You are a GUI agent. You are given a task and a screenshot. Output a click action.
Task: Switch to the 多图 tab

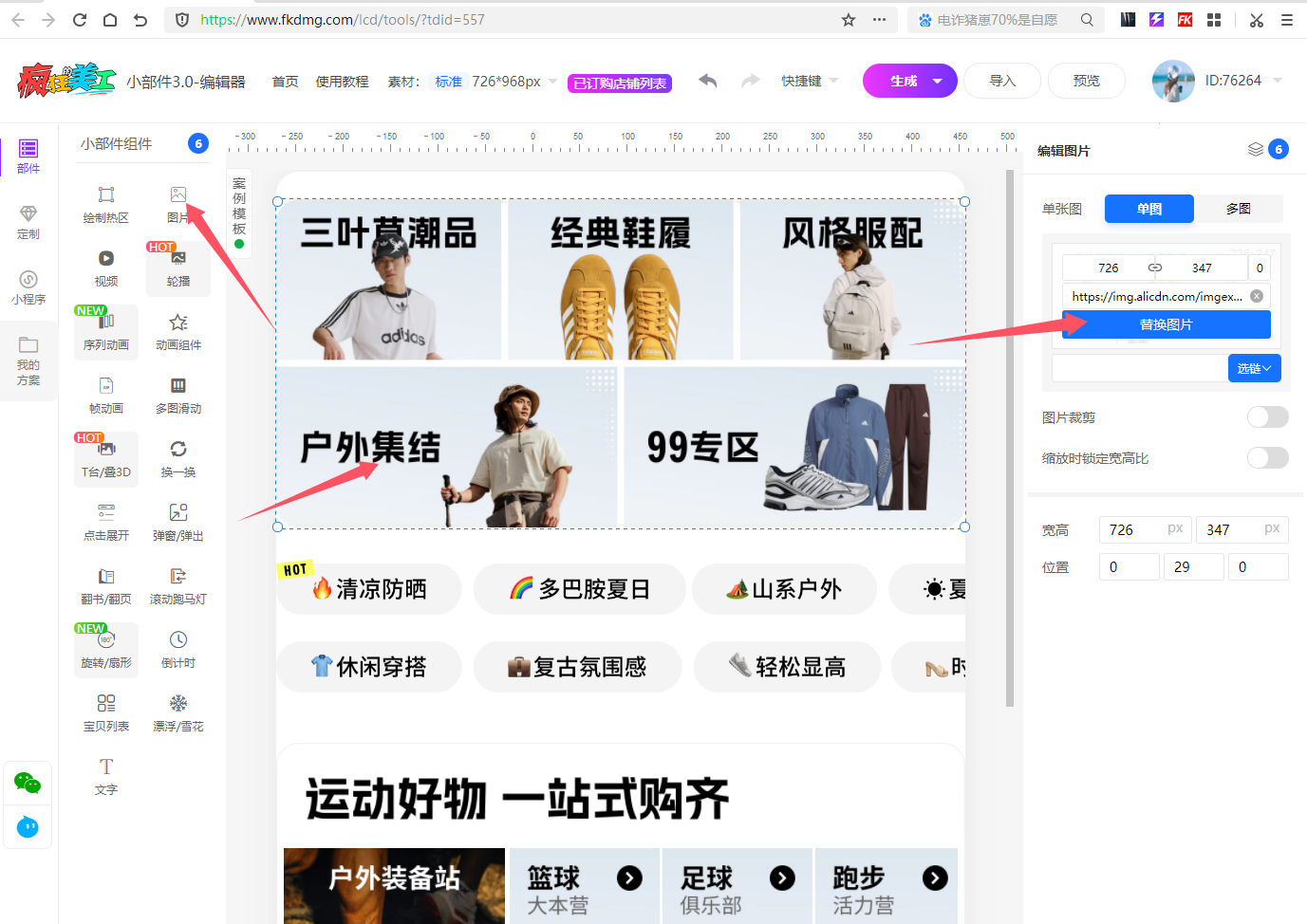pyautogui.click(x=1239, y=209)
